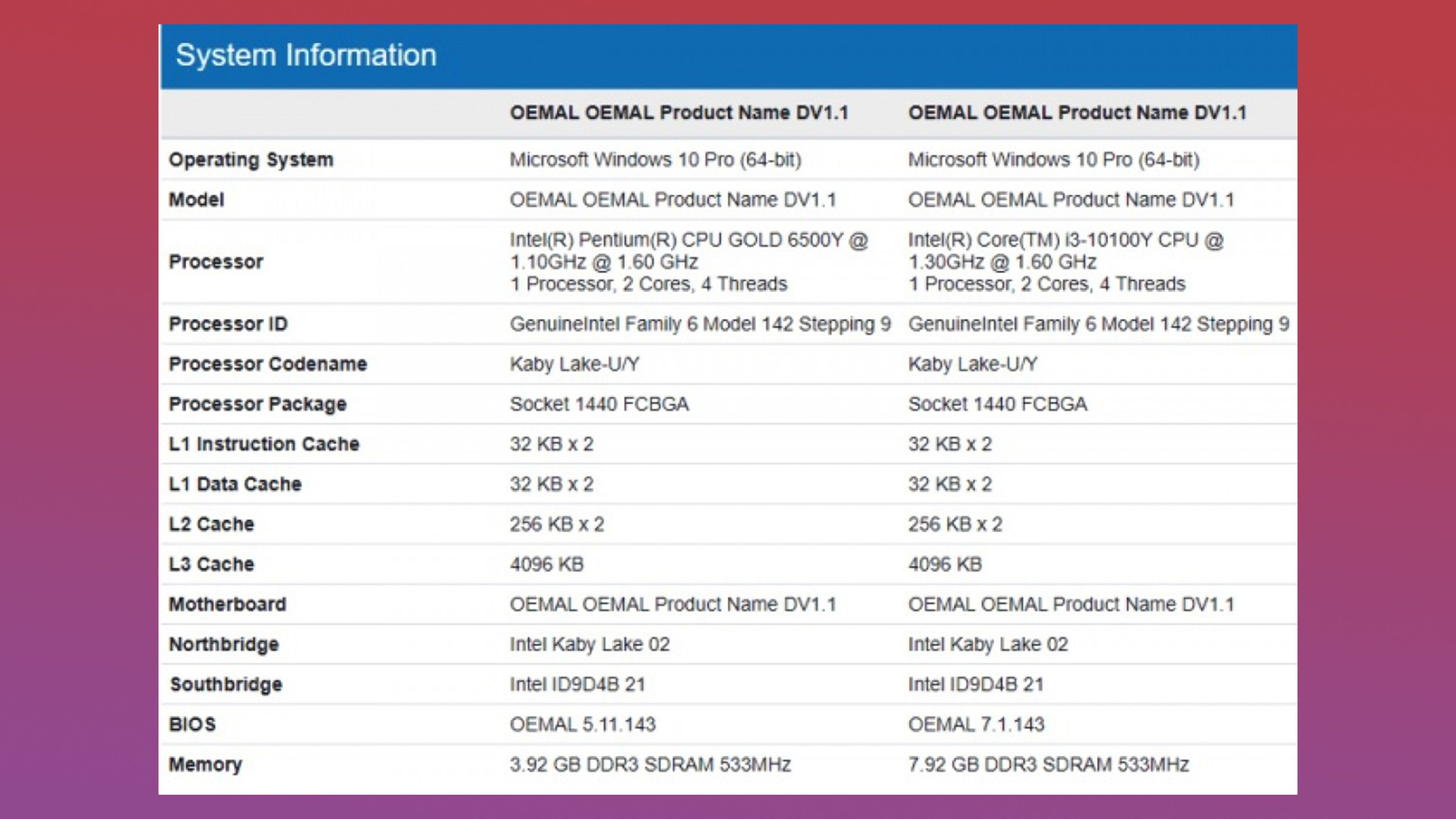Image resolution: width=1456 pixels, height=819 pixels.
Task: Click the System Information header title
Action: [306, 55]
